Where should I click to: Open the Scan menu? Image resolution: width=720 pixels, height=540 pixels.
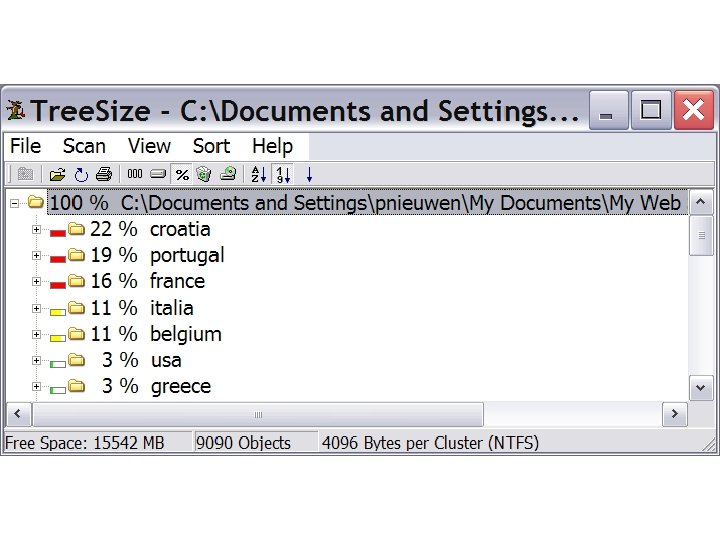pos(84,146)
